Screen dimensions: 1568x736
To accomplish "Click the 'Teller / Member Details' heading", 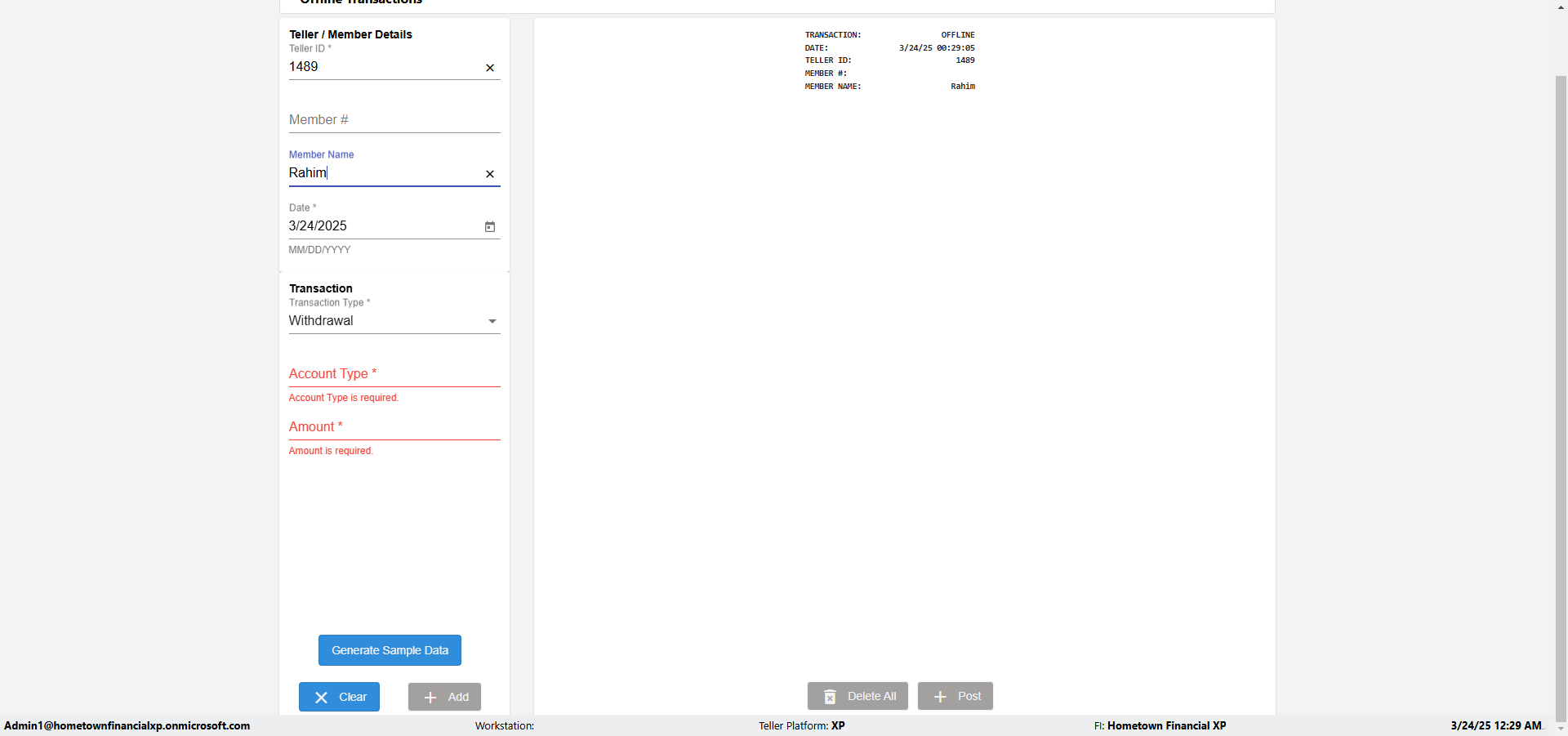I will coord(350,34).
